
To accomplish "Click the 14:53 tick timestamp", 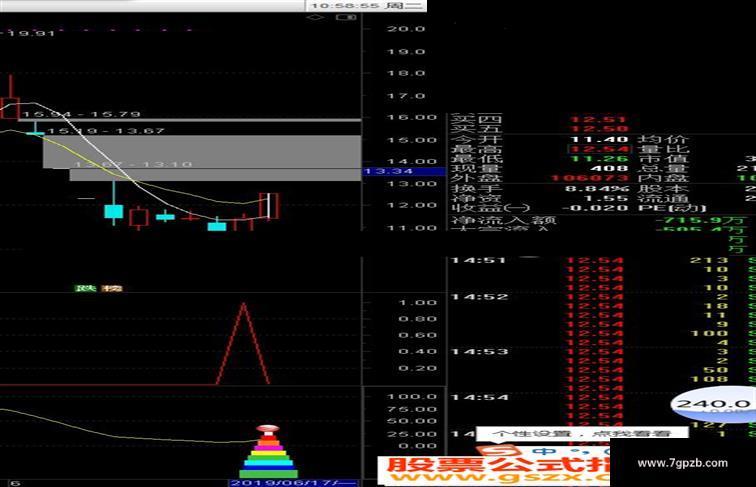I will pos(479,352).
